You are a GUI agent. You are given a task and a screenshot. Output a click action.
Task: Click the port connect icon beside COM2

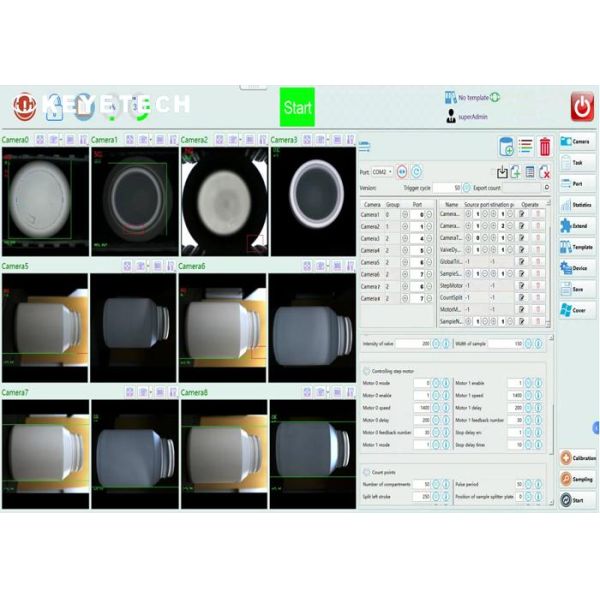click(x=402, y=171)
